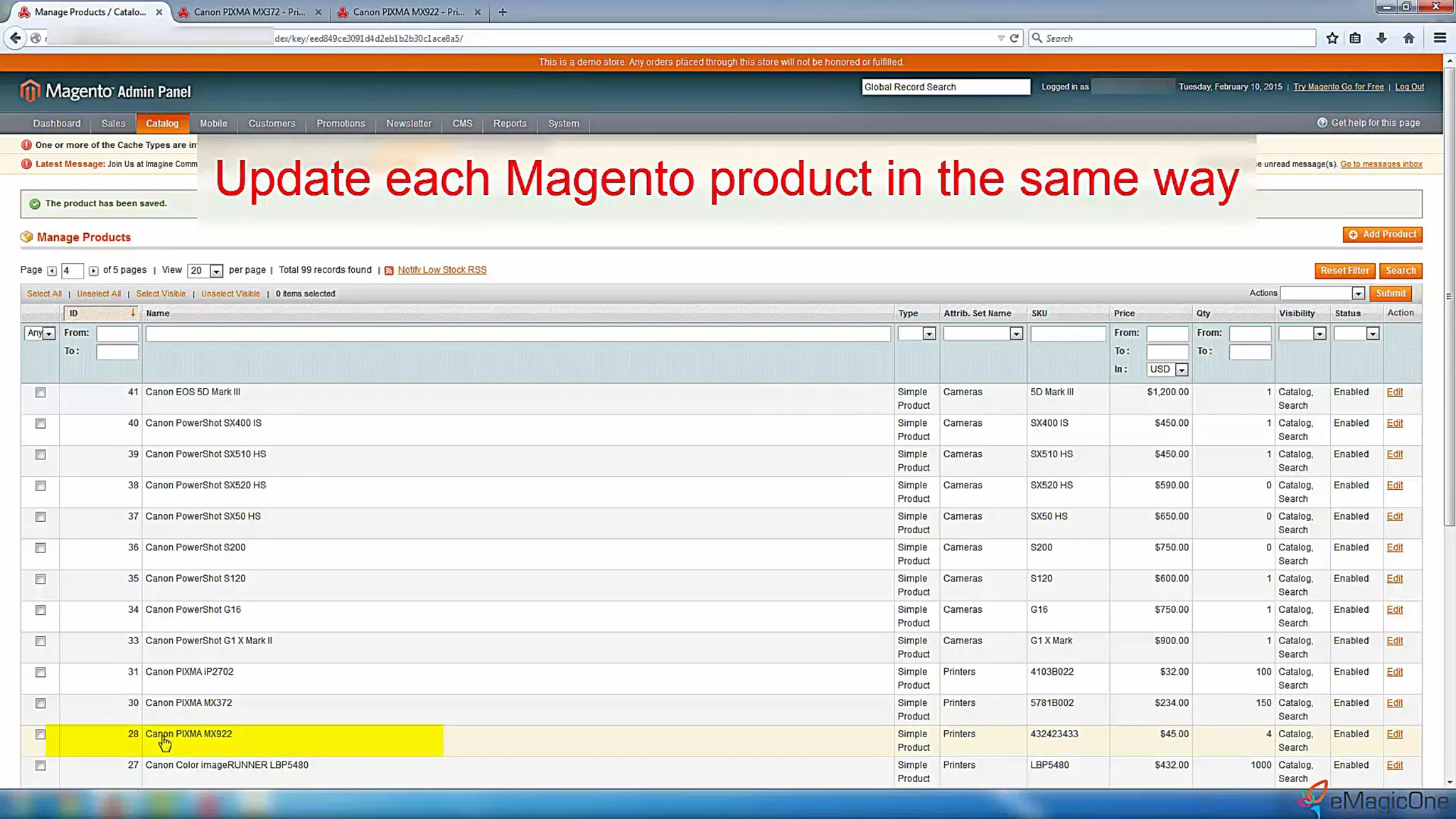Click the Name filter input field
Image resolution: width=1456 pixels, height=819 pixels.
coord(518,333)
